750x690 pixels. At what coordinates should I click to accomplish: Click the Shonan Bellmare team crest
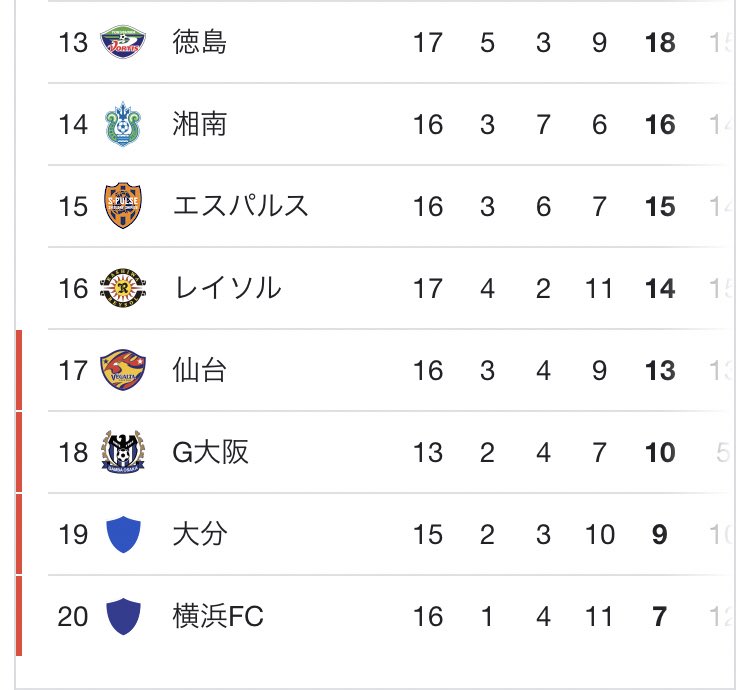[123, 125]
